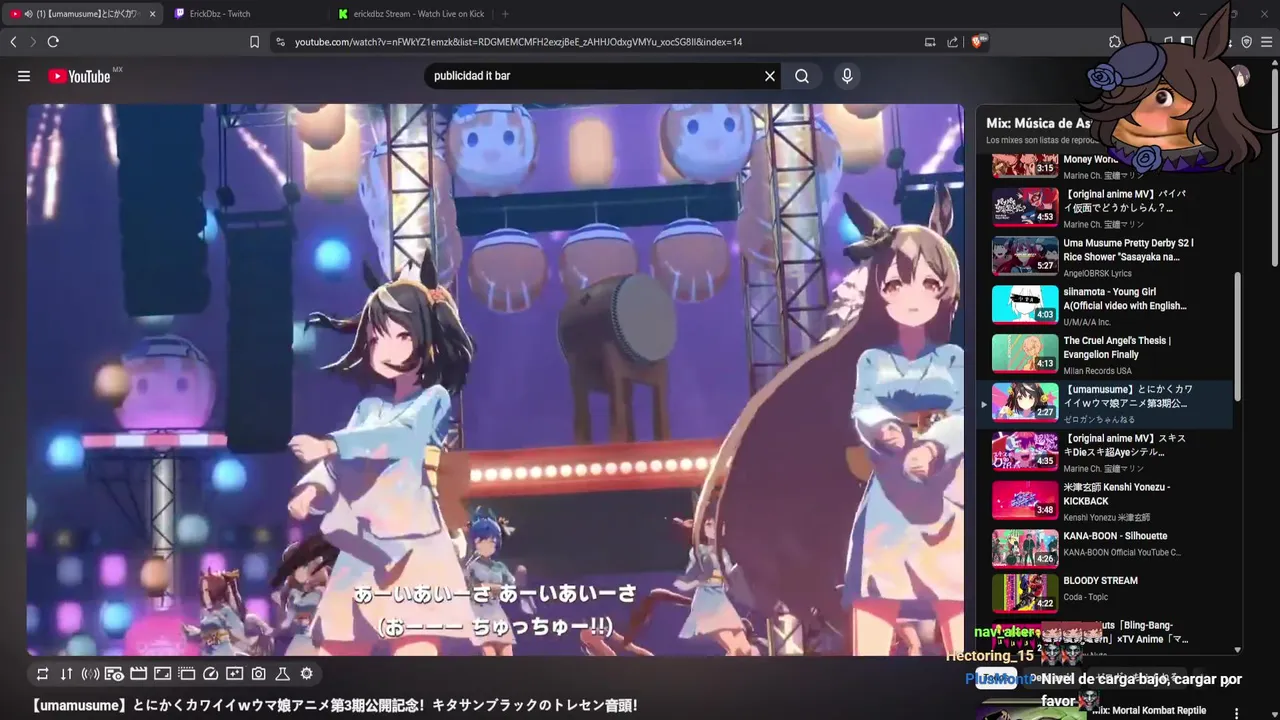This screenshot has width=1280, height=720.
Task: Toggle the card with eye icon
Action: tap(114, 674)
